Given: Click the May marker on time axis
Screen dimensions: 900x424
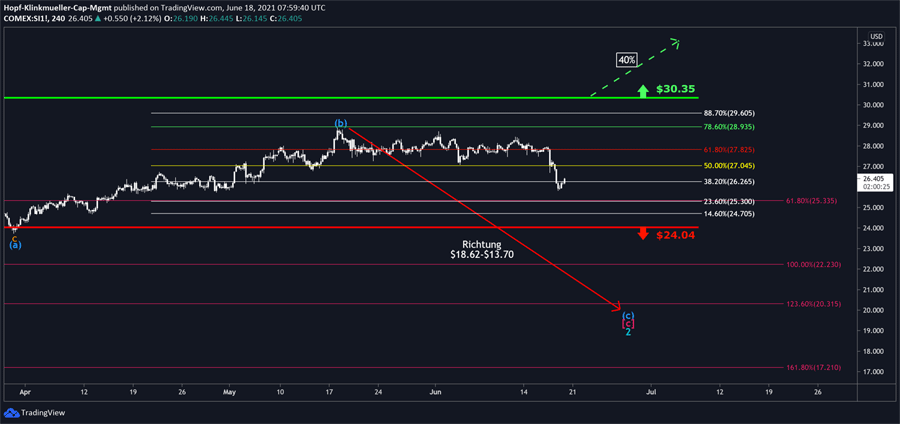Looking at the screenshot, I should 230,392.
